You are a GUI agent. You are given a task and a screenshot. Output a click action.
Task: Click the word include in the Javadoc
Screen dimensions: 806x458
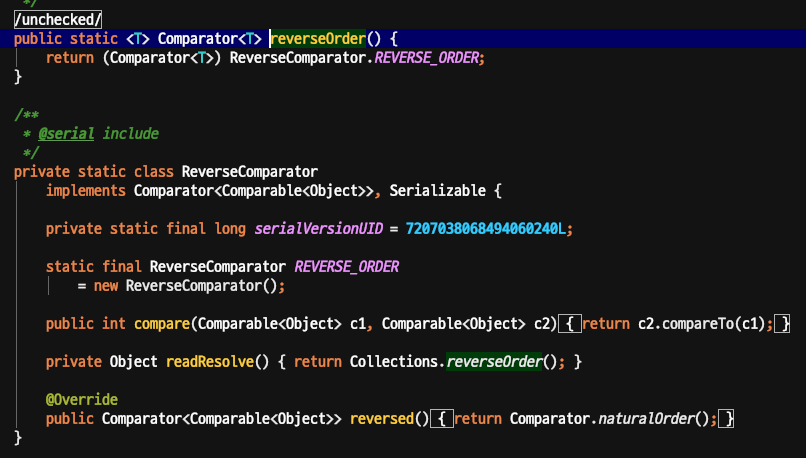pyautogui.click(x=131, y=134)
